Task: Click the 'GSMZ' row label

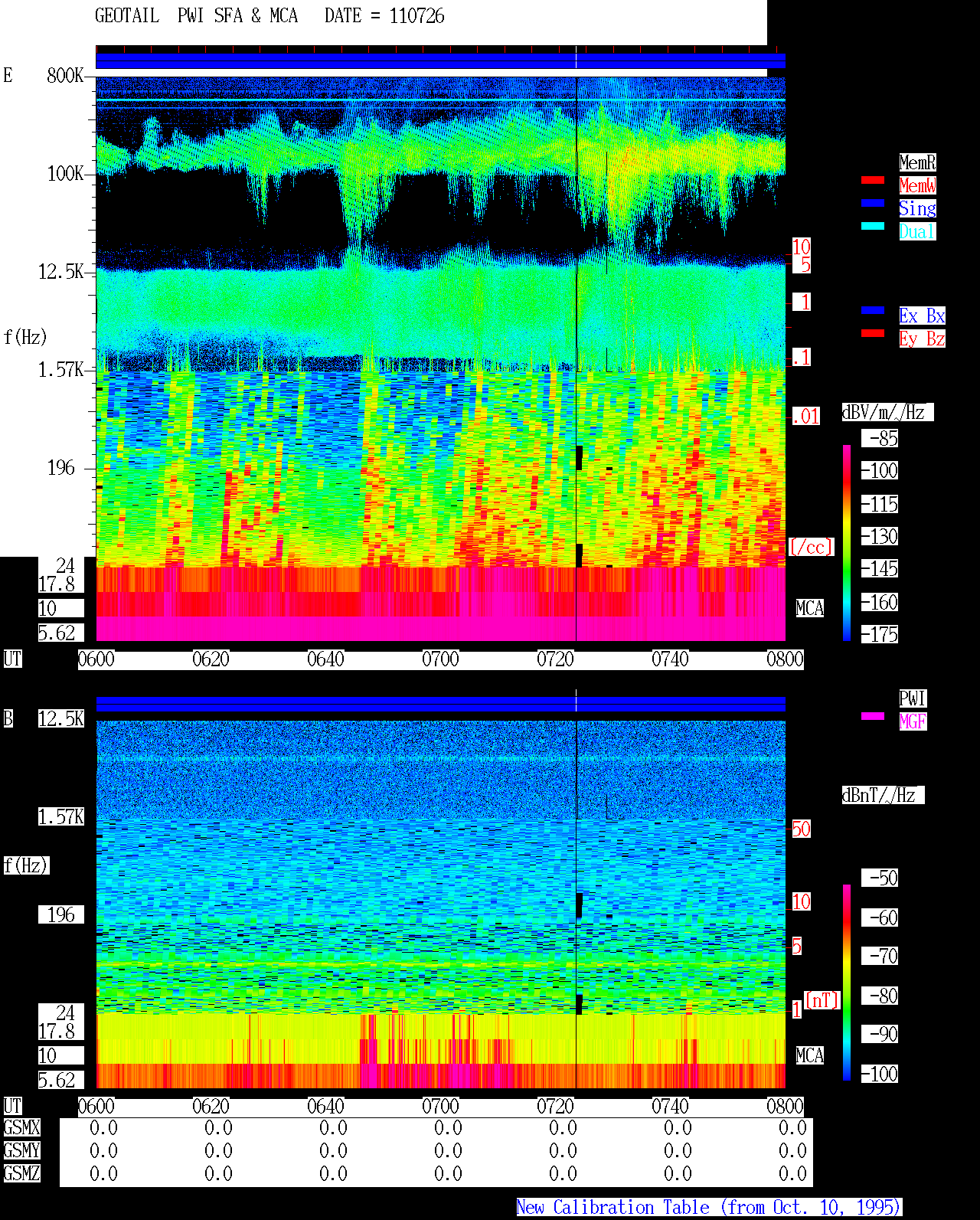Action: tap(21, 1173)
